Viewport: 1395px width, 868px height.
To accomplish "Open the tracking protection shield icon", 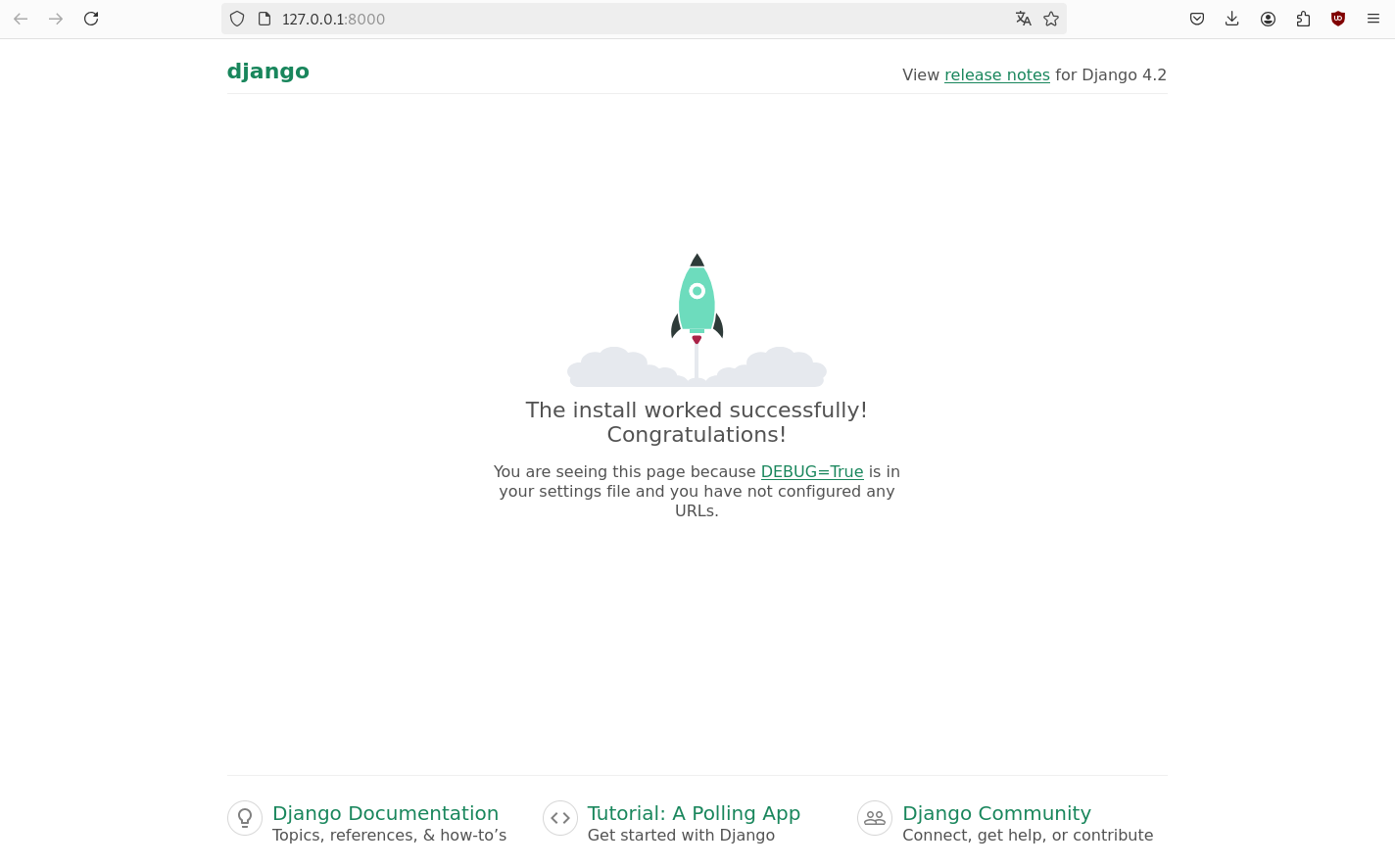I will click(237, 19).
